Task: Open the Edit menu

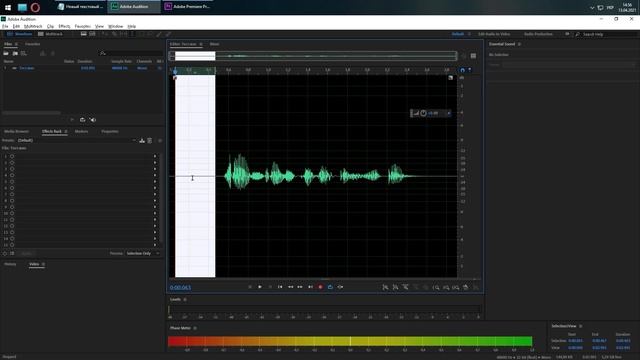Action: tap(16, 26)
